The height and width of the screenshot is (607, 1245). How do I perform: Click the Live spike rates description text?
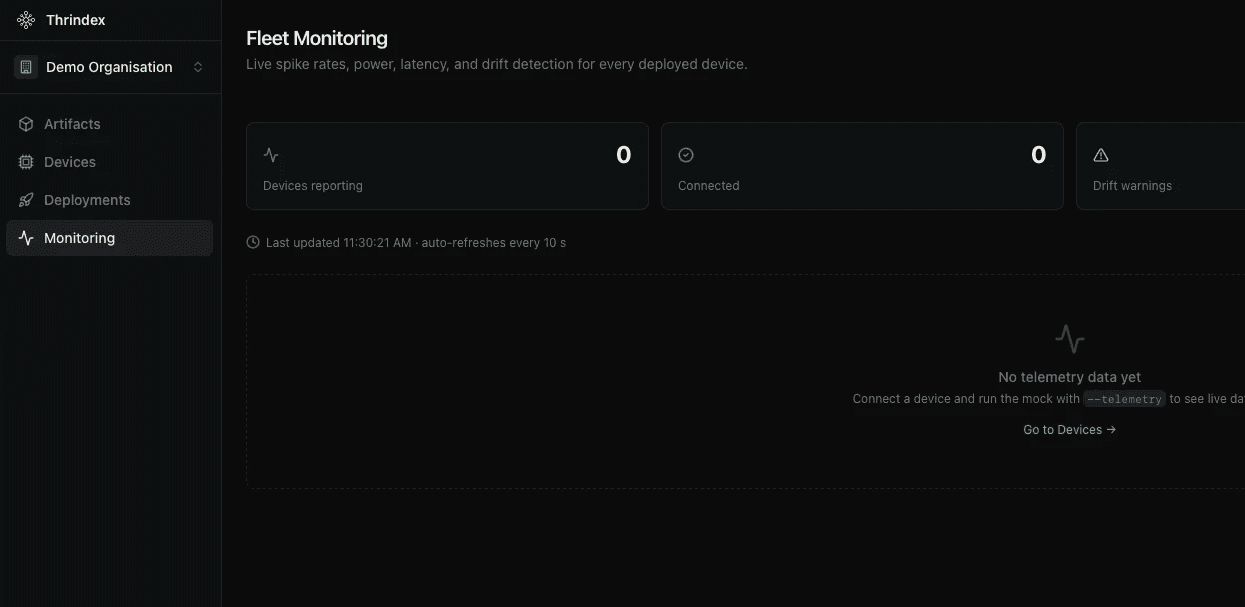tap(497, 64)
